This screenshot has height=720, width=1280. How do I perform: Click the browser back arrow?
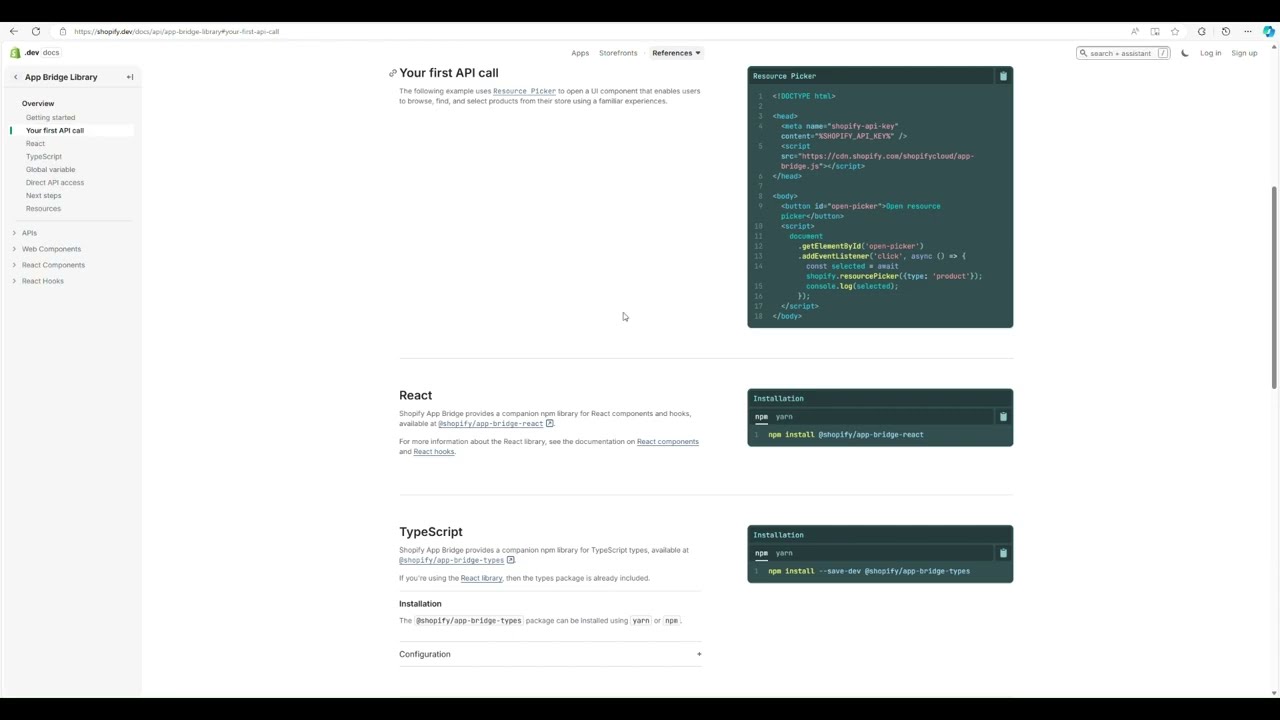[x=14, y=31]
